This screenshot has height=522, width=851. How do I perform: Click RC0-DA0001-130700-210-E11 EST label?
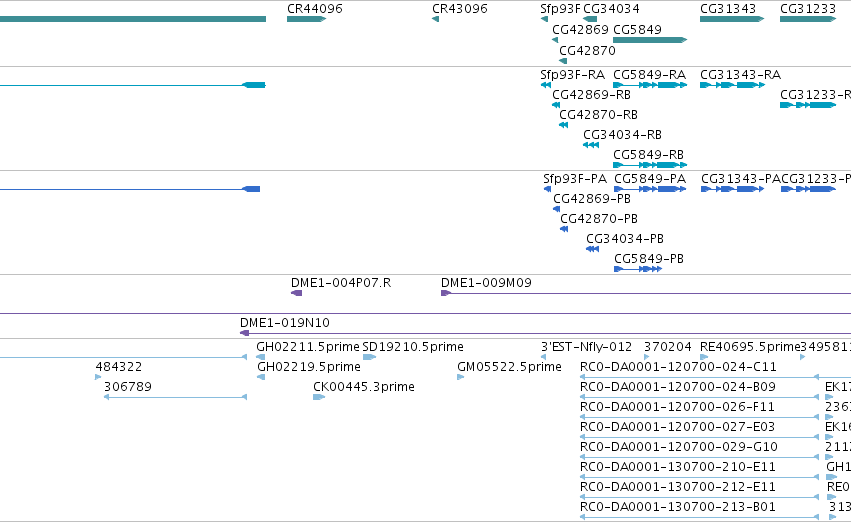677,467
